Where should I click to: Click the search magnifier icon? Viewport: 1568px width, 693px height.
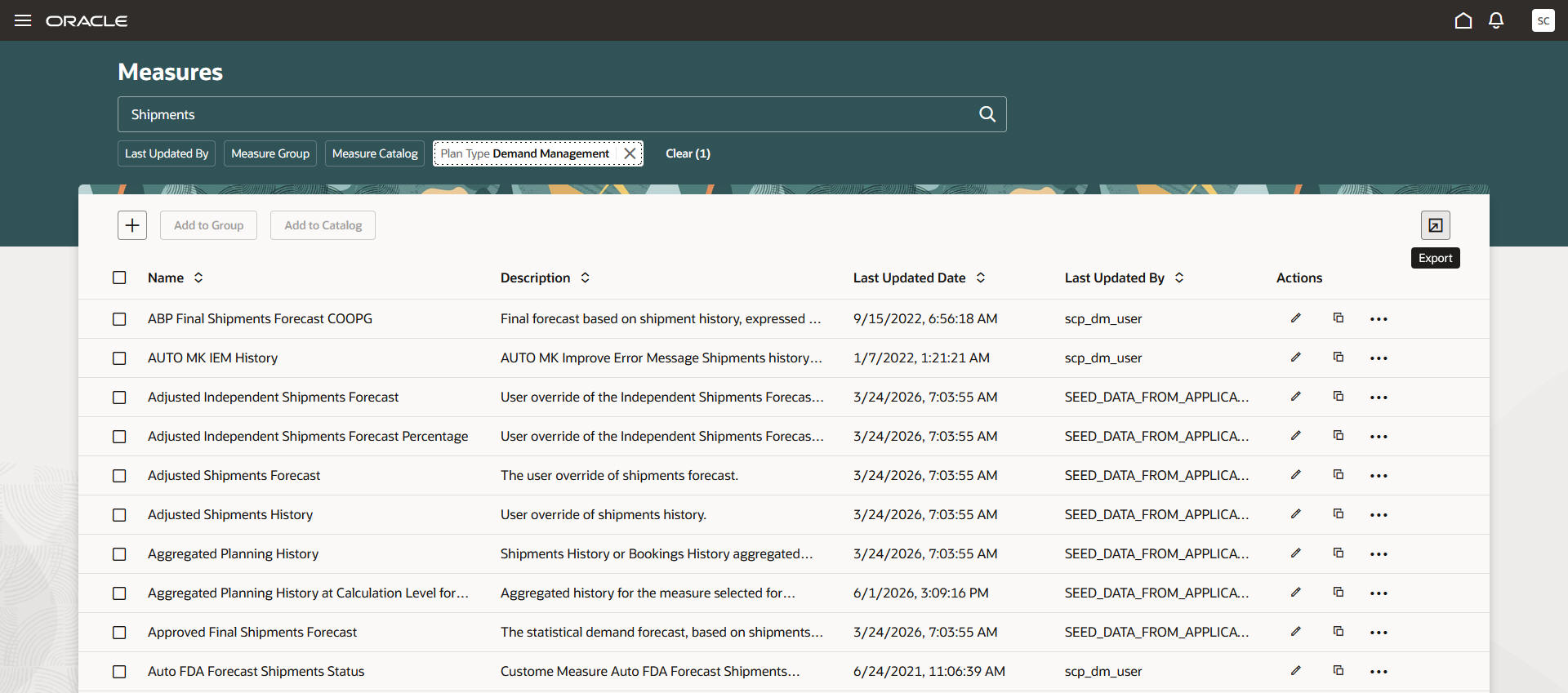pyautogui.click(x=987, y=114)
